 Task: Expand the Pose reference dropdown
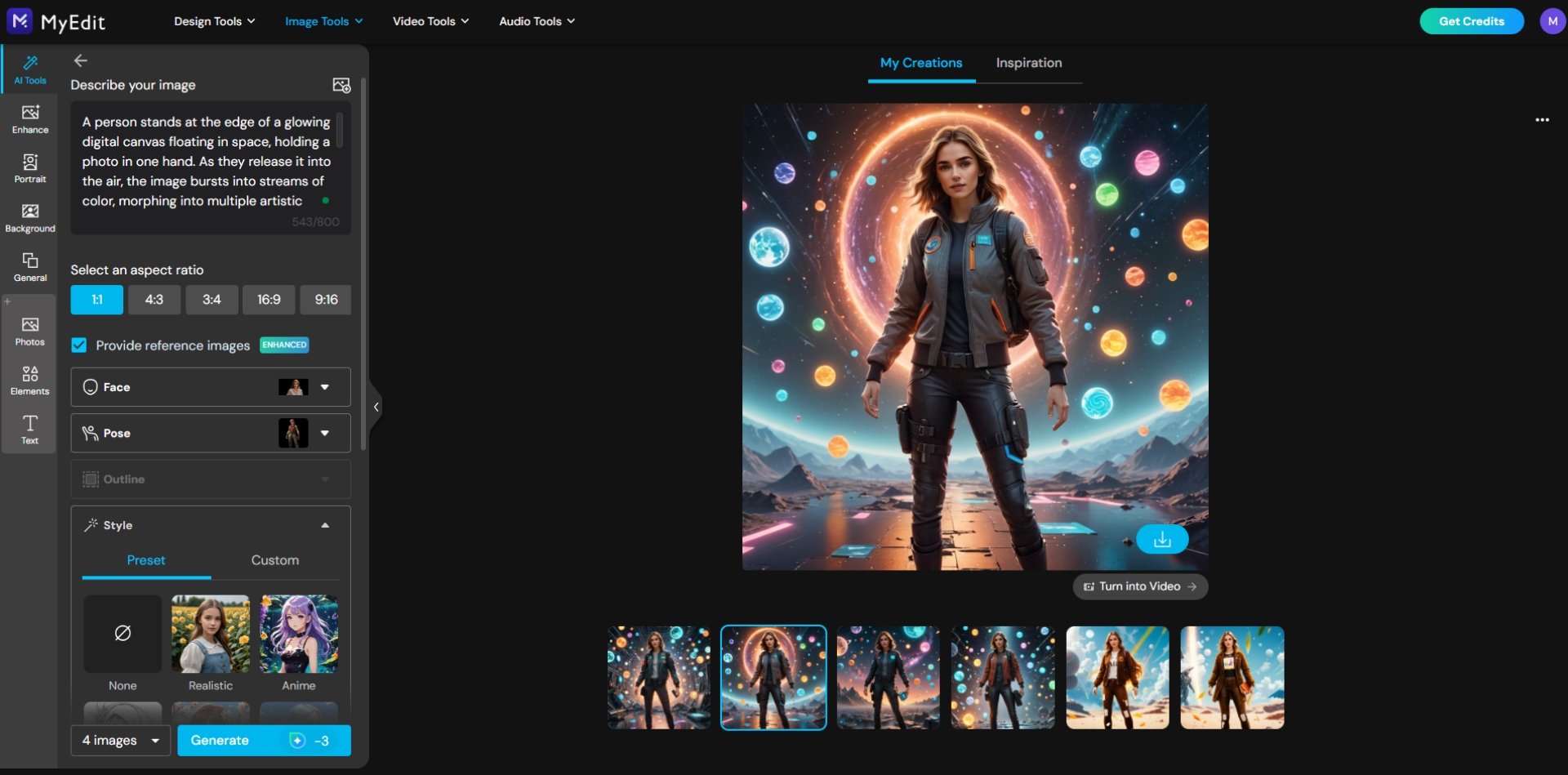click(x=325, y=434)
